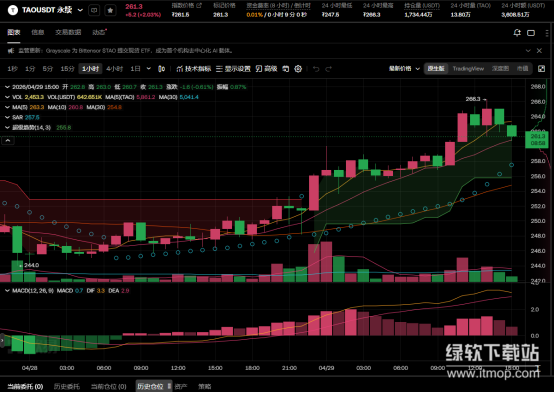Click the MA(5) value 263.3
554x393 pixels.
(37, 107)
